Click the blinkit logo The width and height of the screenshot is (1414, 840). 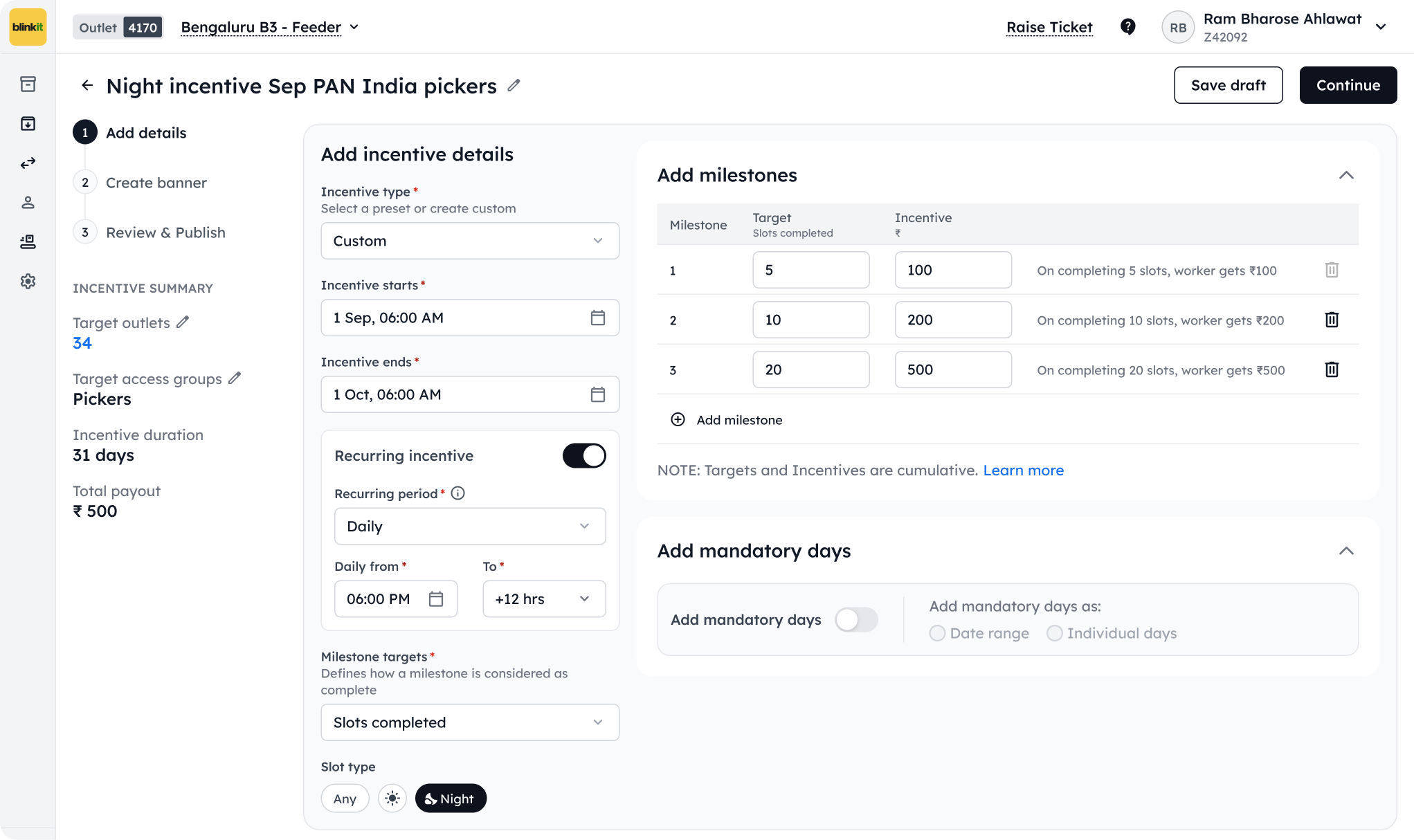click(x=28, y=27)
